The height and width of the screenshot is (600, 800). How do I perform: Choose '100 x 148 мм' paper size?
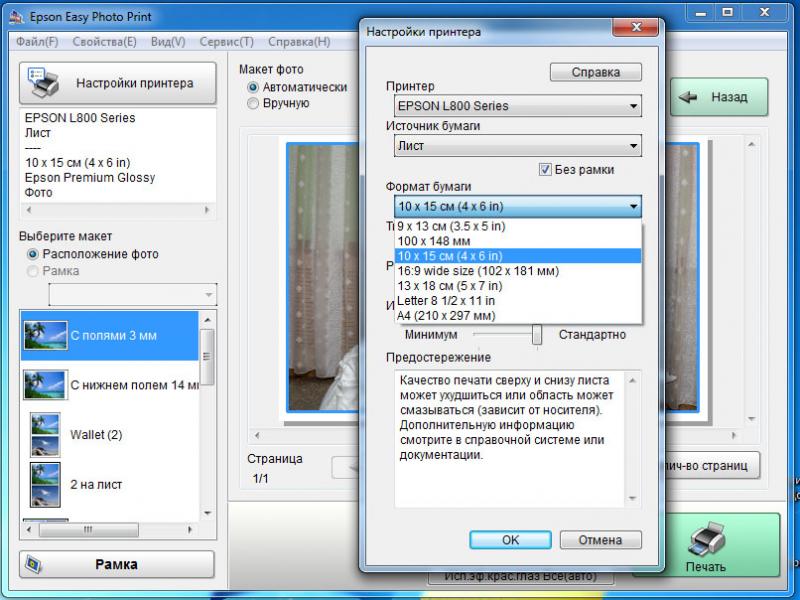point(518,241)
